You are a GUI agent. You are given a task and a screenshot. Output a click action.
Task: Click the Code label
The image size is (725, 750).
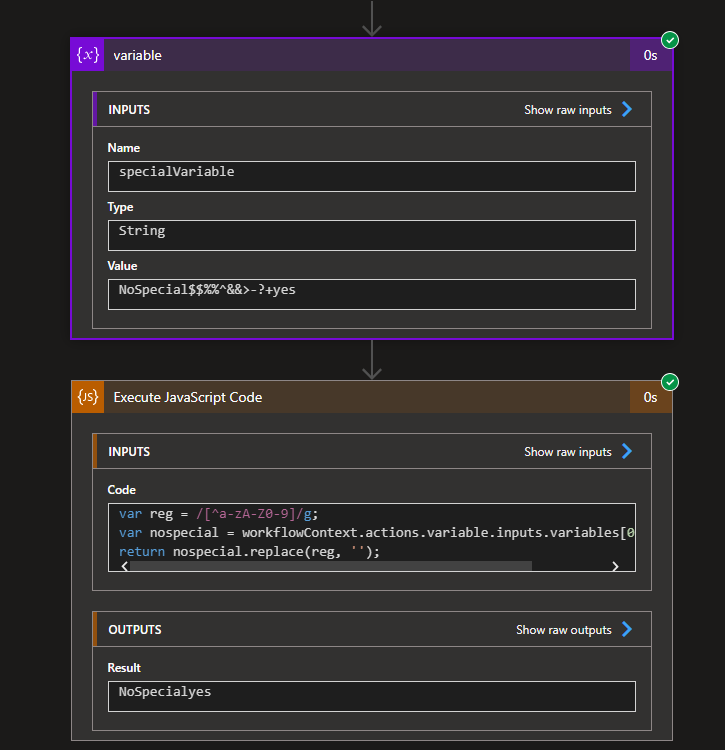click(121, 490)
